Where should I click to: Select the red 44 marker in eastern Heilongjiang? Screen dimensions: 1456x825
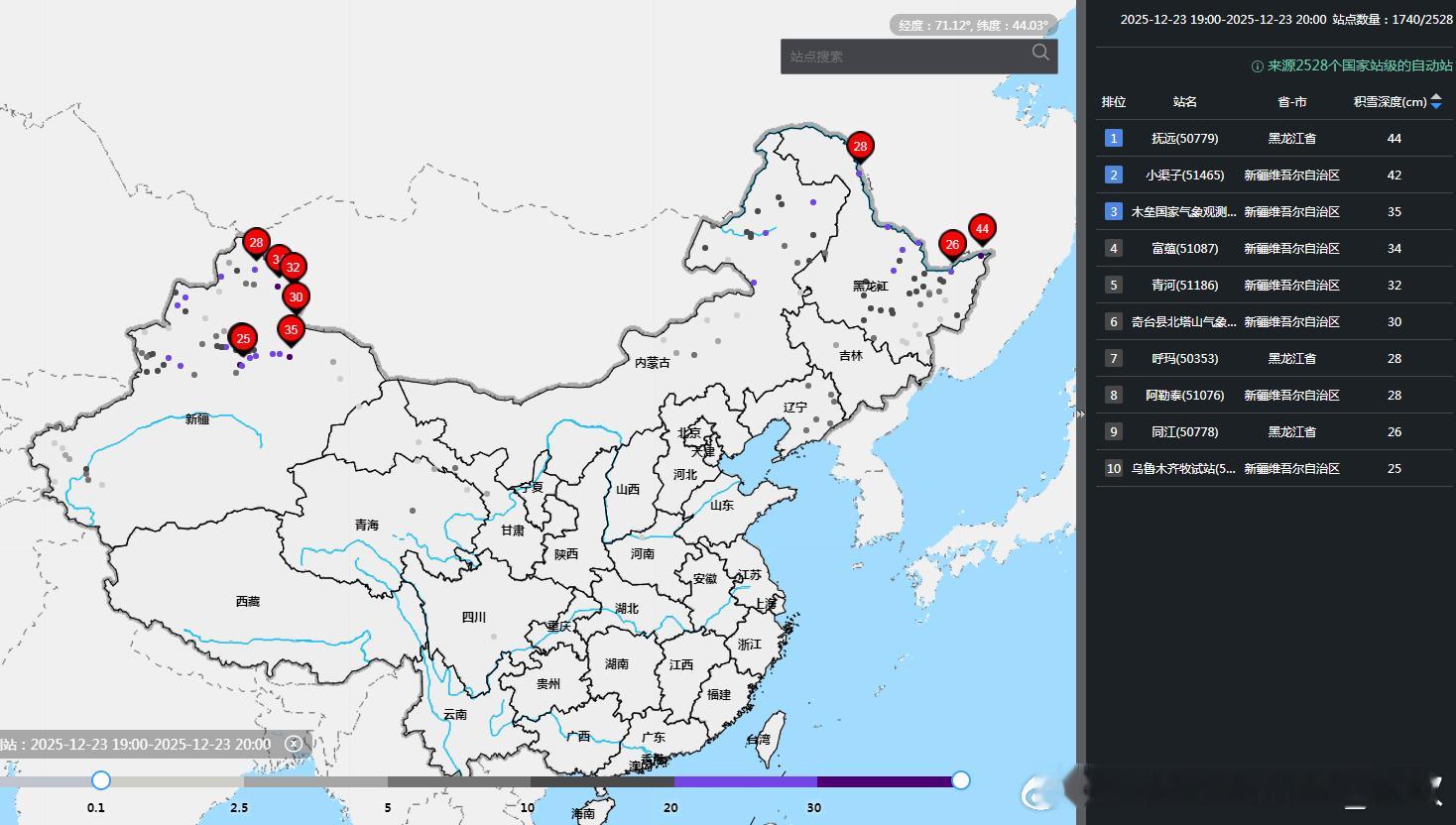click(x=982, y=231)
